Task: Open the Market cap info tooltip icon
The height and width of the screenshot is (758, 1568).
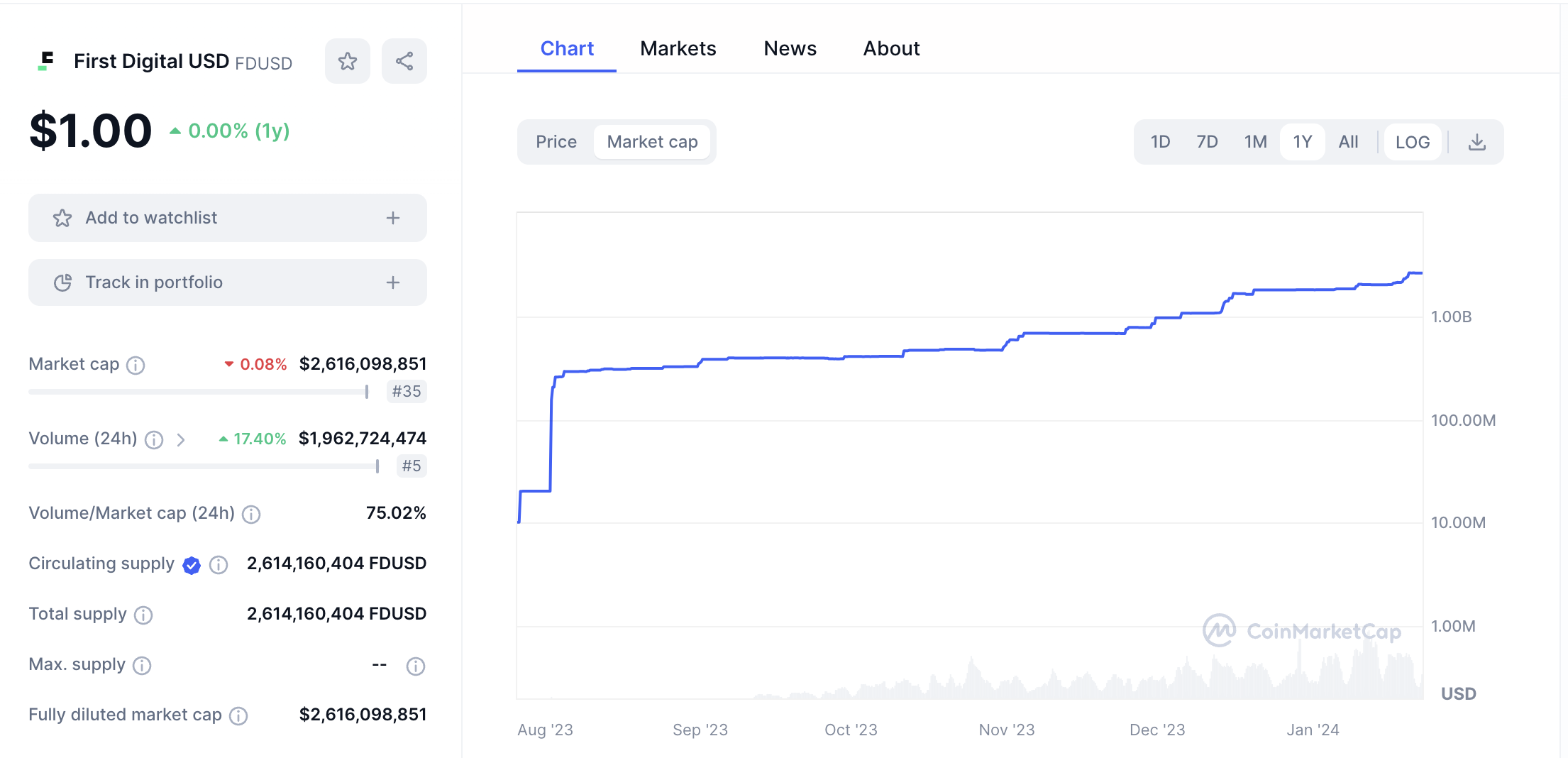Action: [x=136, y=366]
